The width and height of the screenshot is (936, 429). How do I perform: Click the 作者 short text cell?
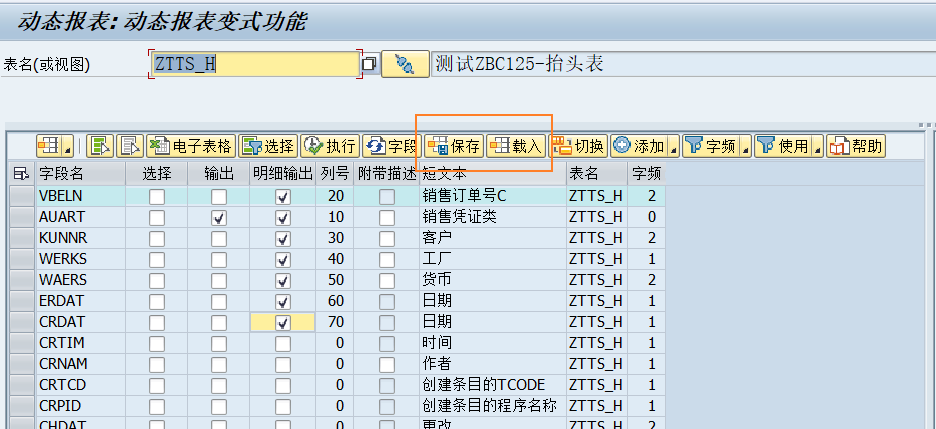[493, 364]
